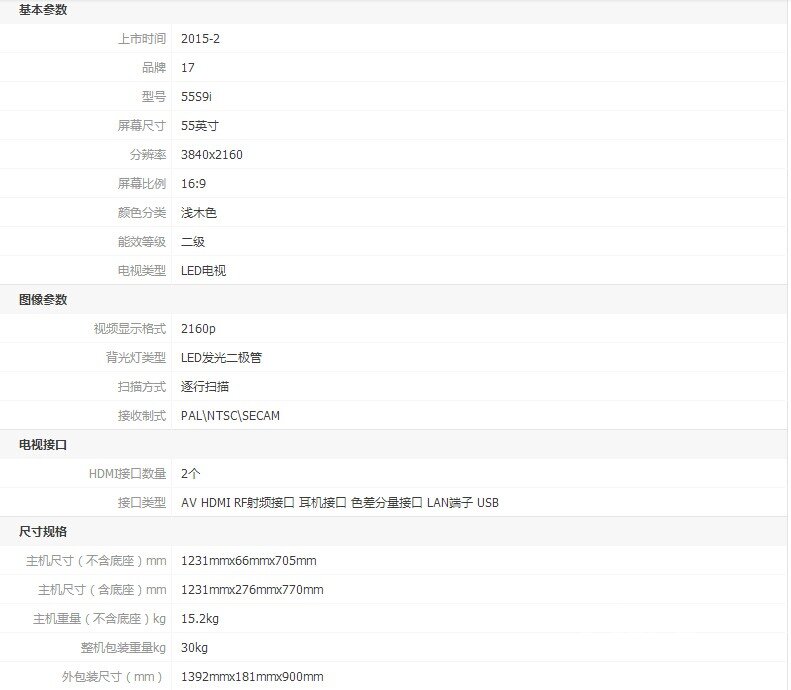Image resolution: width=791 pixels, height=690 pixels.
Task: Click the model value 55S9i
Action: coord(196,97)
